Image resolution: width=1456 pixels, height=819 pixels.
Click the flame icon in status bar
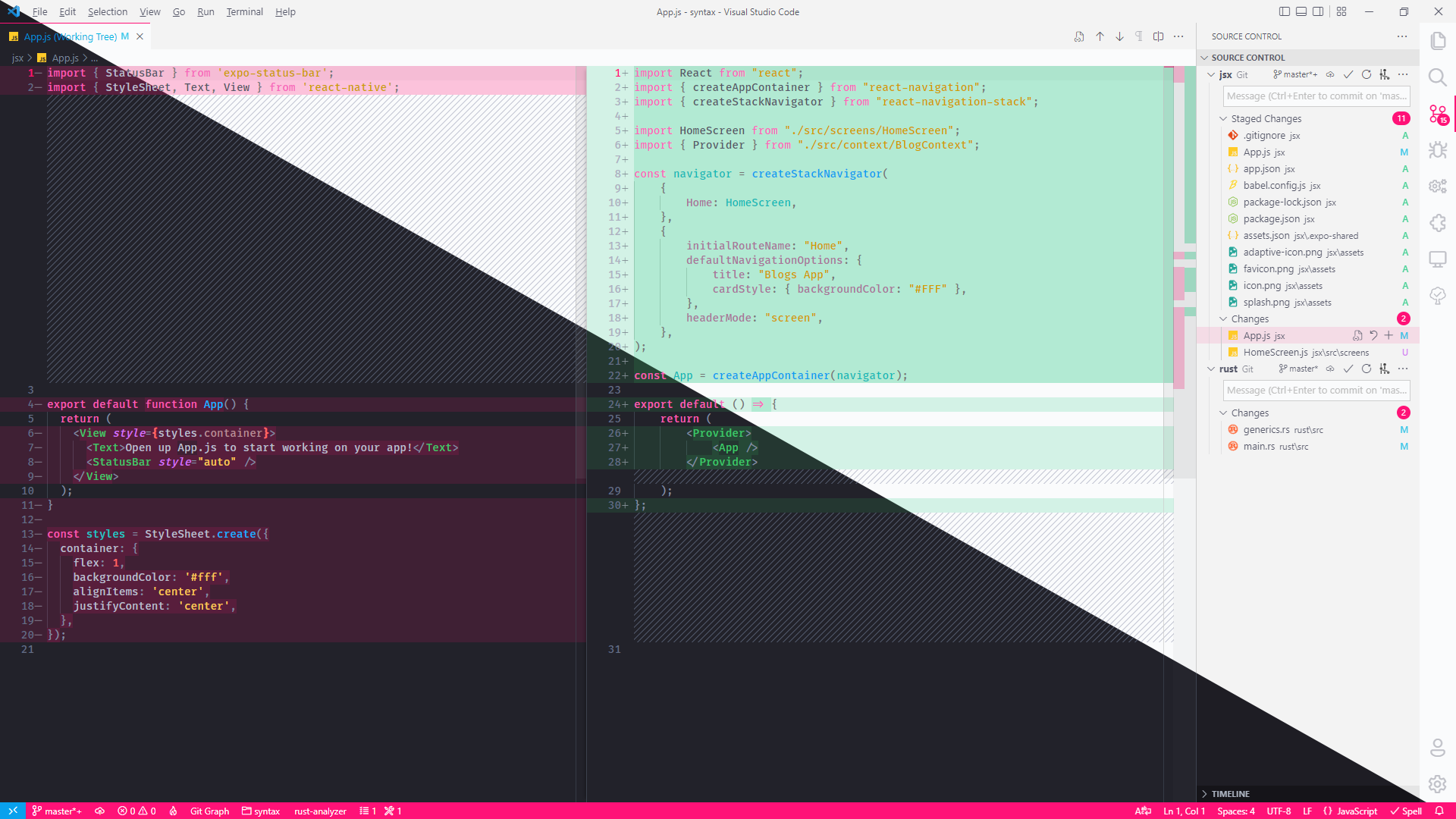click(x=173, y=811)
